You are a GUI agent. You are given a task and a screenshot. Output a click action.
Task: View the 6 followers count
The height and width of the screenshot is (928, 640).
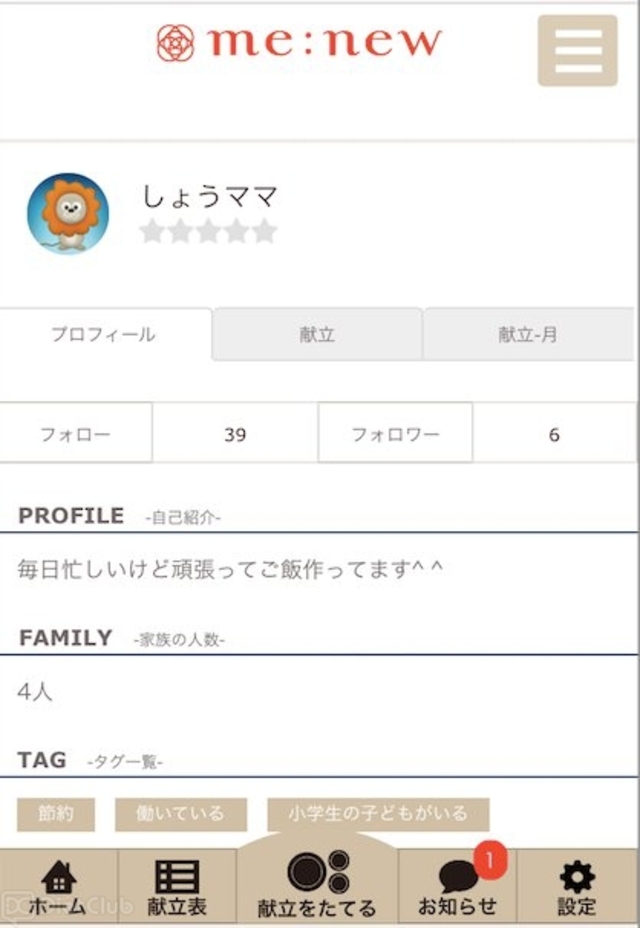click(554, 434)
